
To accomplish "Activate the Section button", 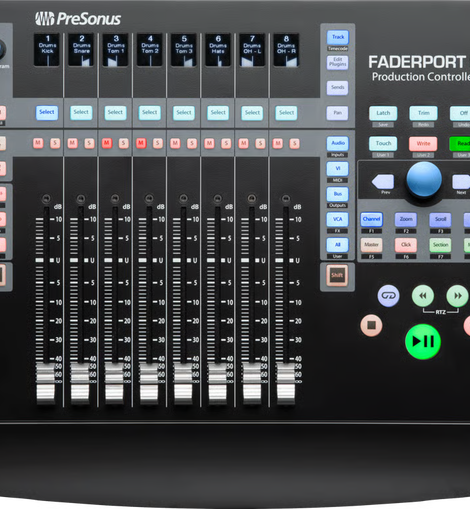I will click(x=440, y=245).
